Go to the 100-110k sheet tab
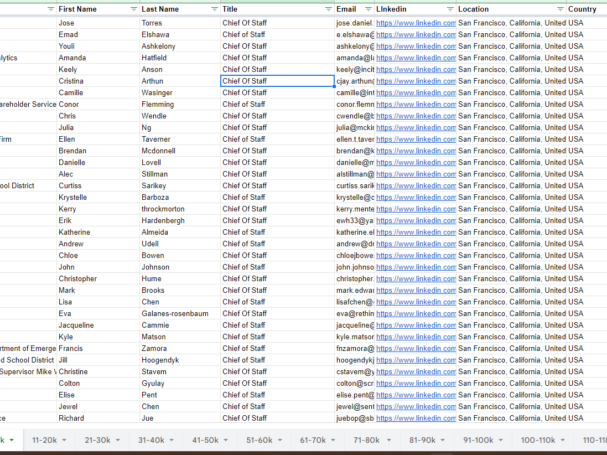This screenshot has height=455, width=607. (x=539, y=440)
